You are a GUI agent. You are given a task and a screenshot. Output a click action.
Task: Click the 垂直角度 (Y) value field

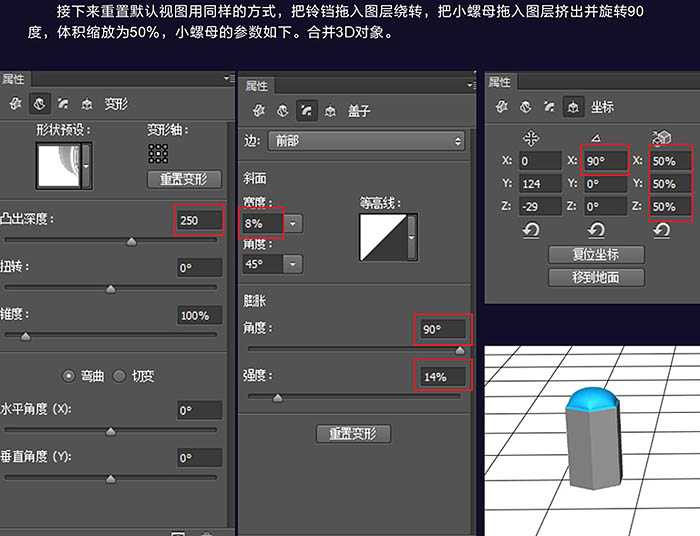click(199, 457)
